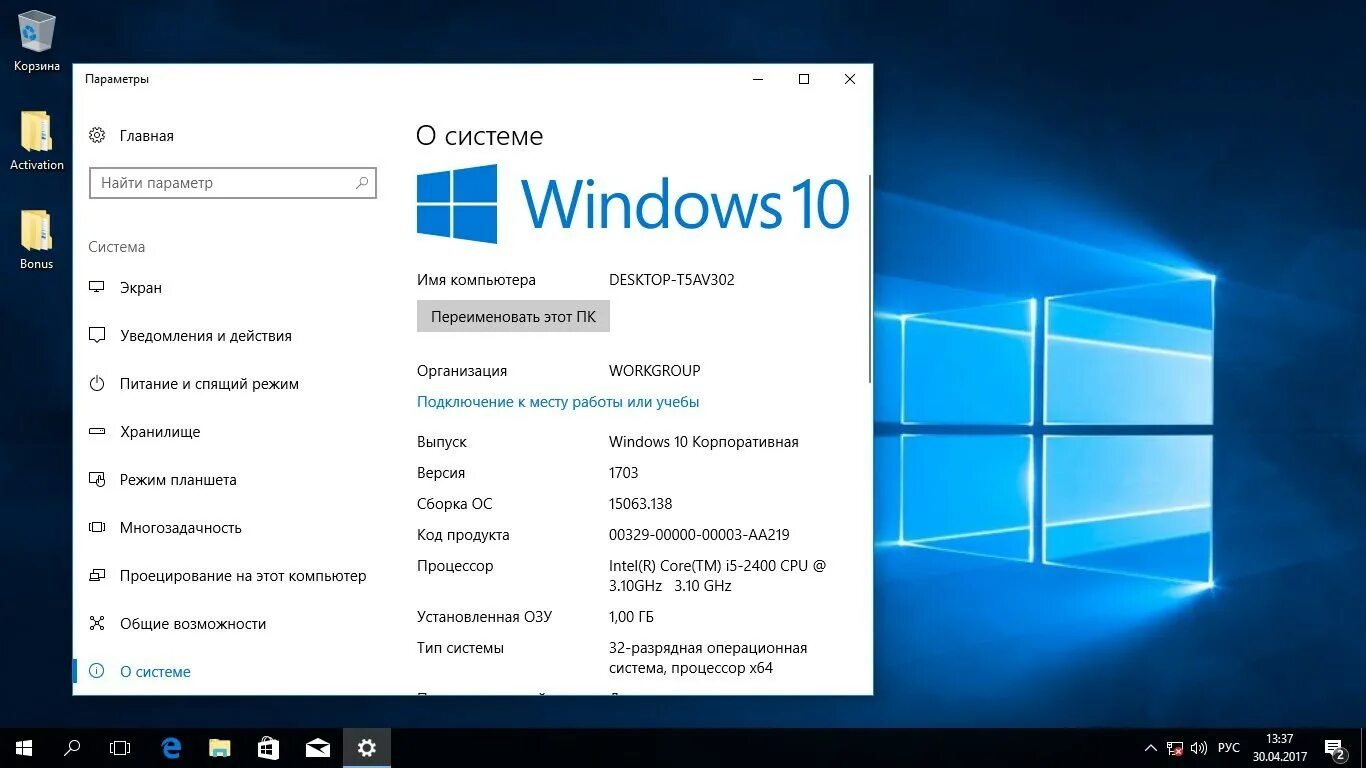Click the О системе page heading

pos(480,136)
